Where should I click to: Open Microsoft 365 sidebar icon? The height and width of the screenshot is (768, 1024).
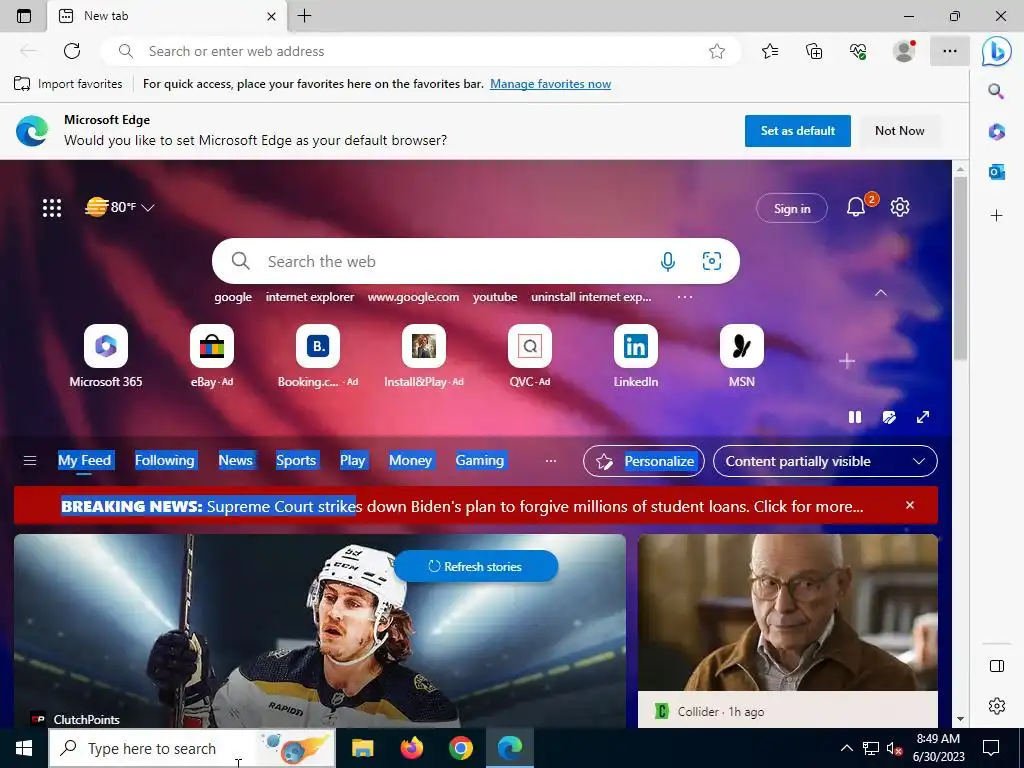(x=997, y=131)
